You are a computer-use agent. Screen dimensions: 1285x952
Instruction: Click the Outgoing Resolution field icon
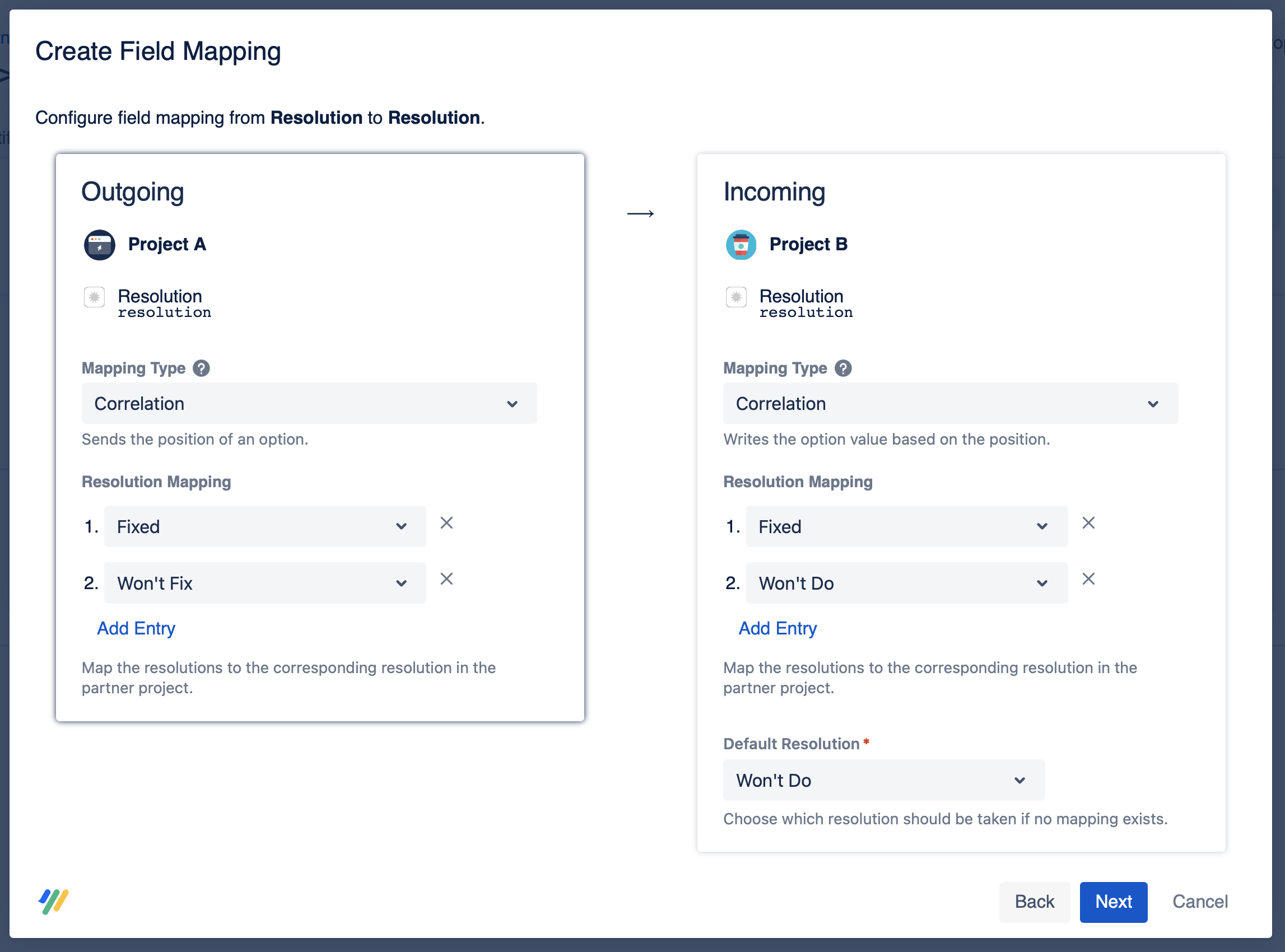tap(94, 297)
